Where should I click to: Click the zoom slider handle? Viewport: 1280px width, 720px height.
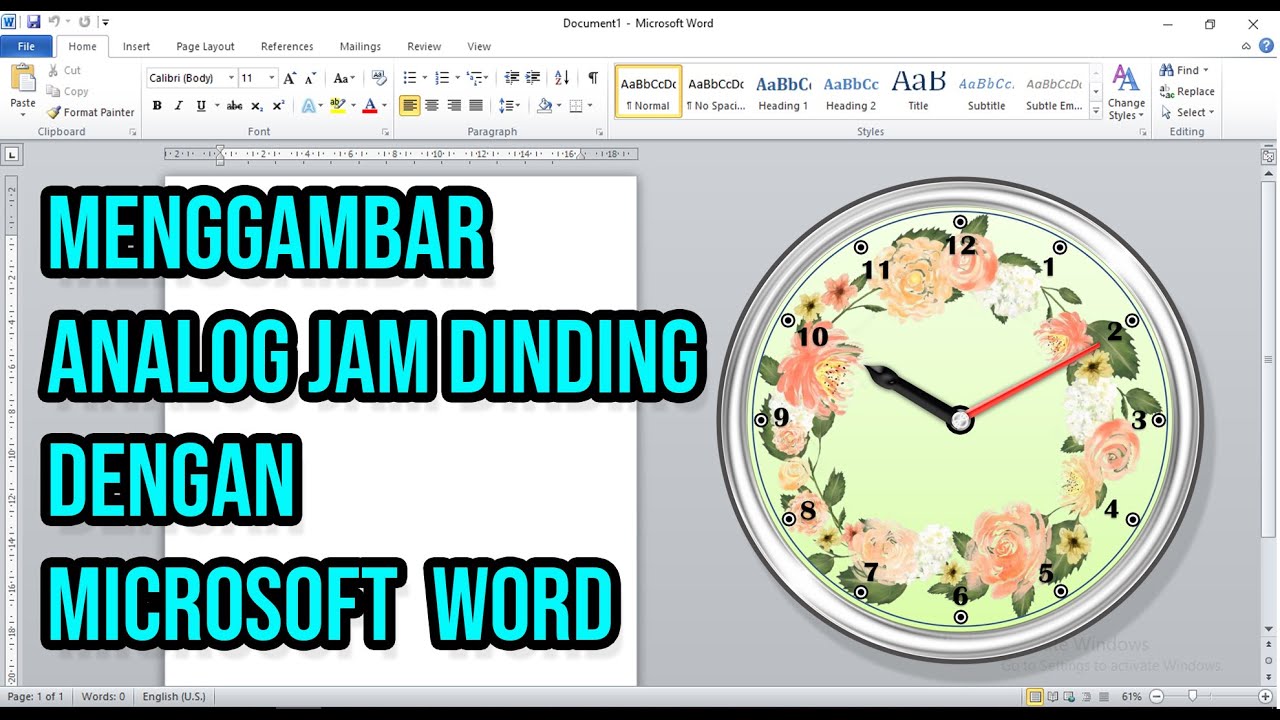click(1192, 696)
